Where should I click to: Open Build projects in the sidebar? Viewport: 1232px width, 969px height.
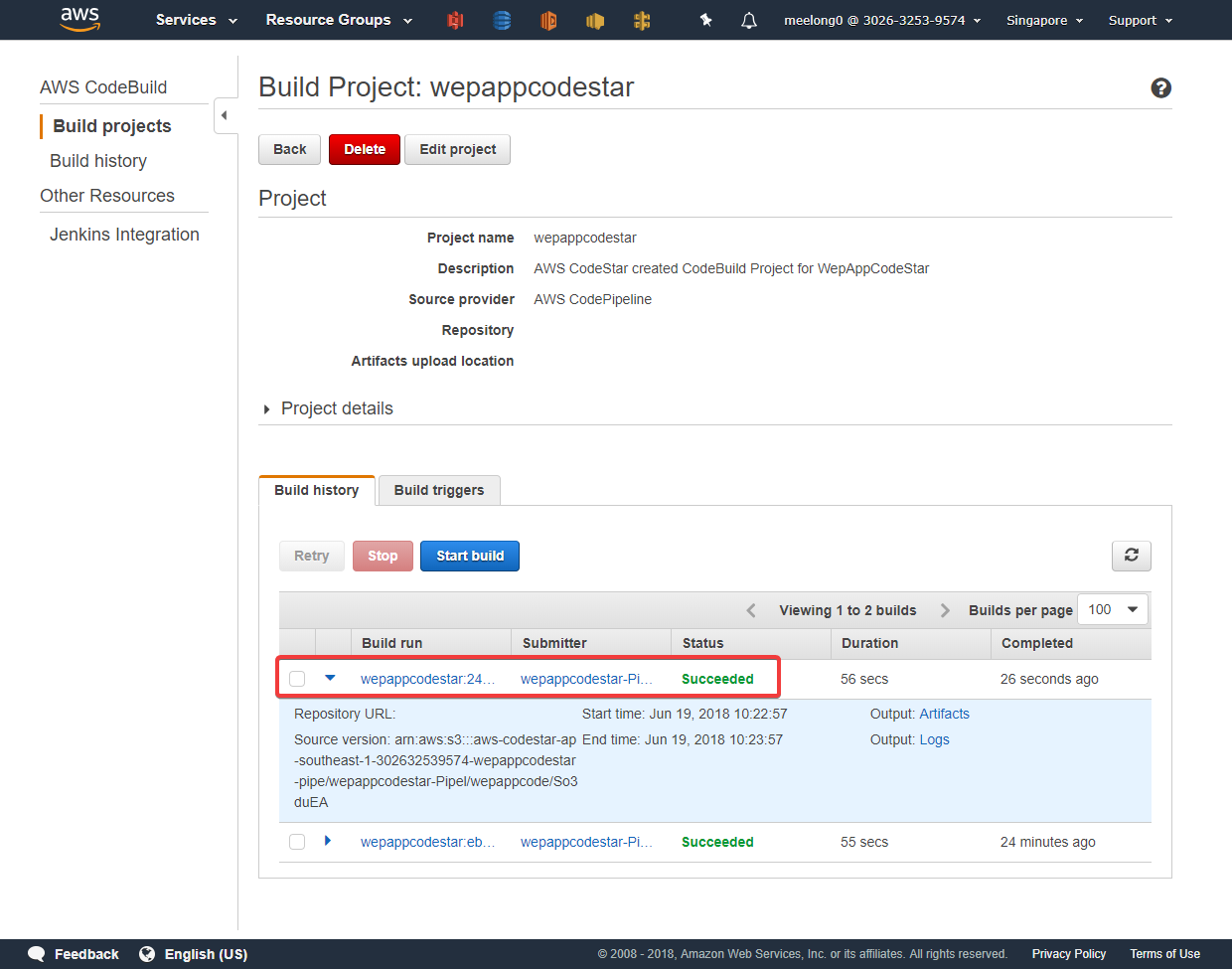112,126
